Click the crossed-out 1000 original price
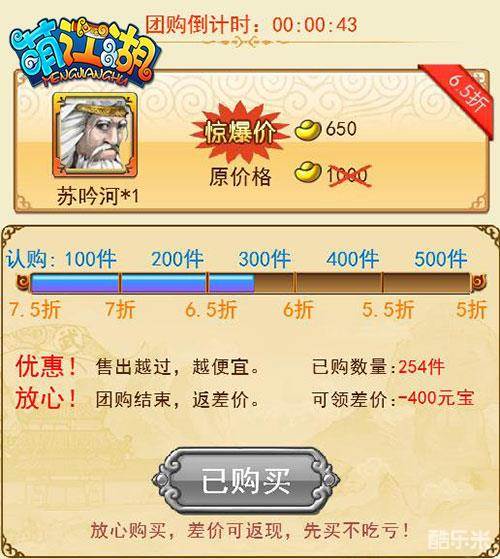Image resolution: width=500 pixels, height=559 pixels. point(349,175)
